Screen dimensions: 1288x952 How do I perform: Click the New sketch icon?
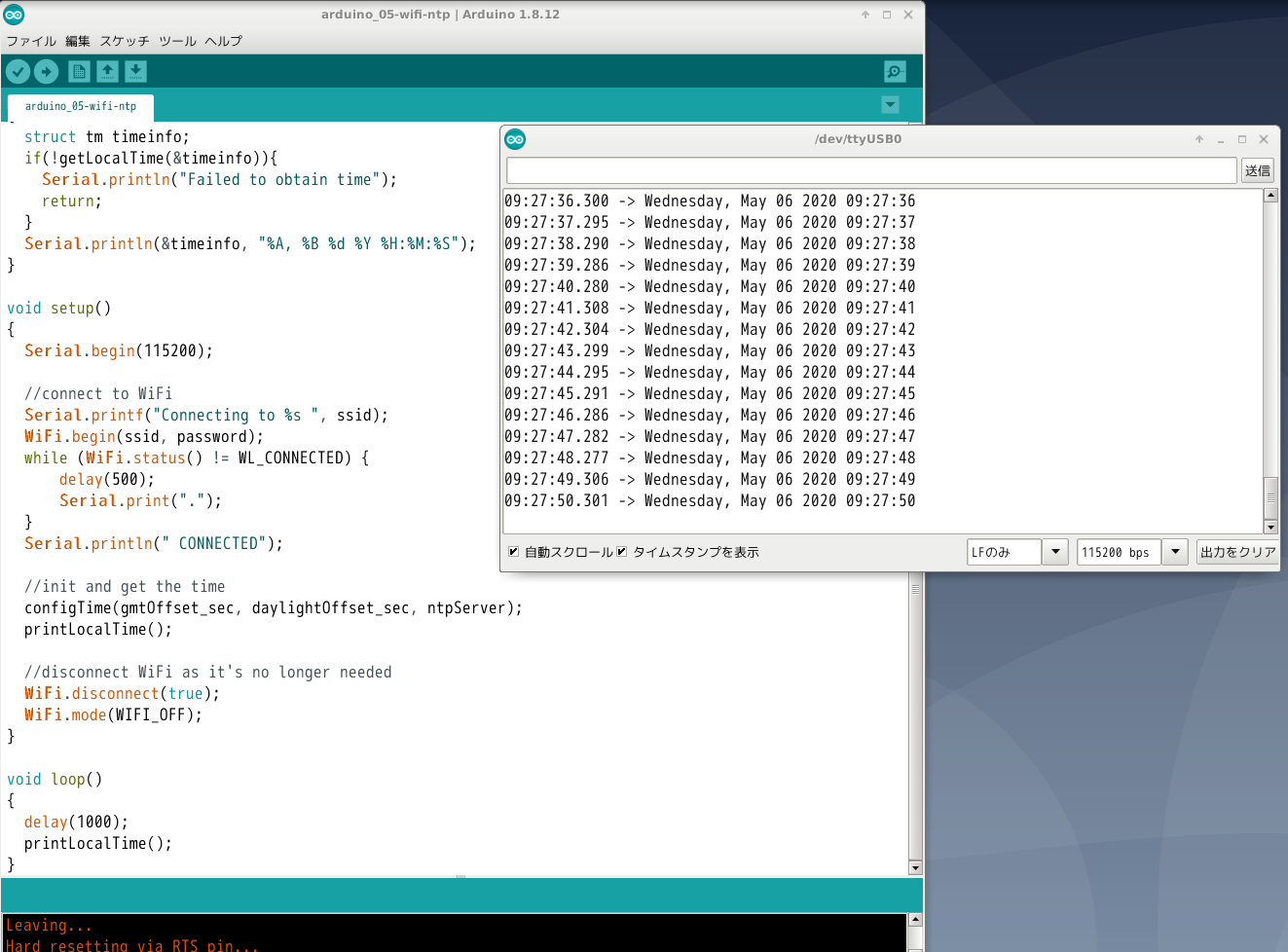79,71
